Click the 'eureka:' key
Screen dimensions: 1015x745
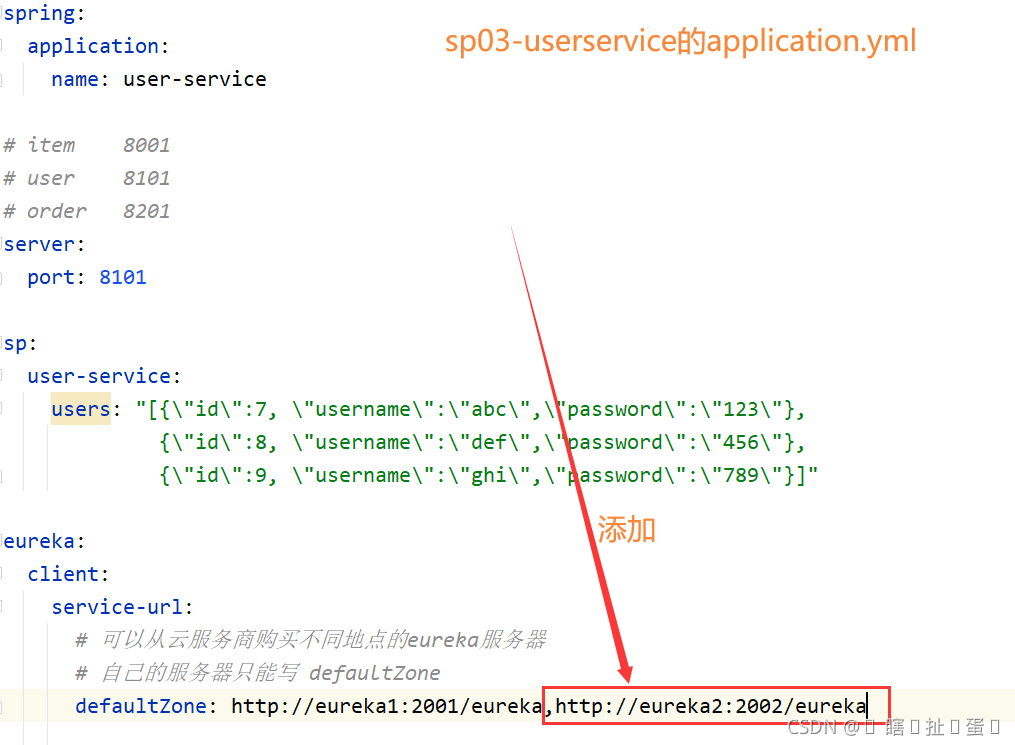tap(44, 541)
